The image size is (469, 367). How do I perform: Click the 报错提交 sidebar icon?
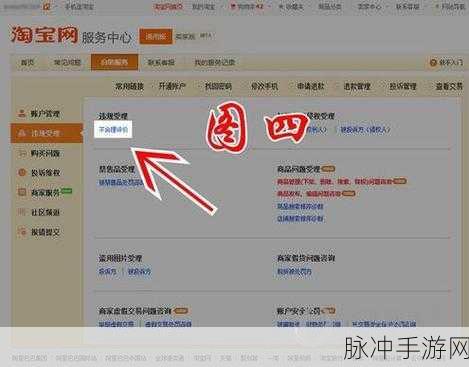pos(22,232)
